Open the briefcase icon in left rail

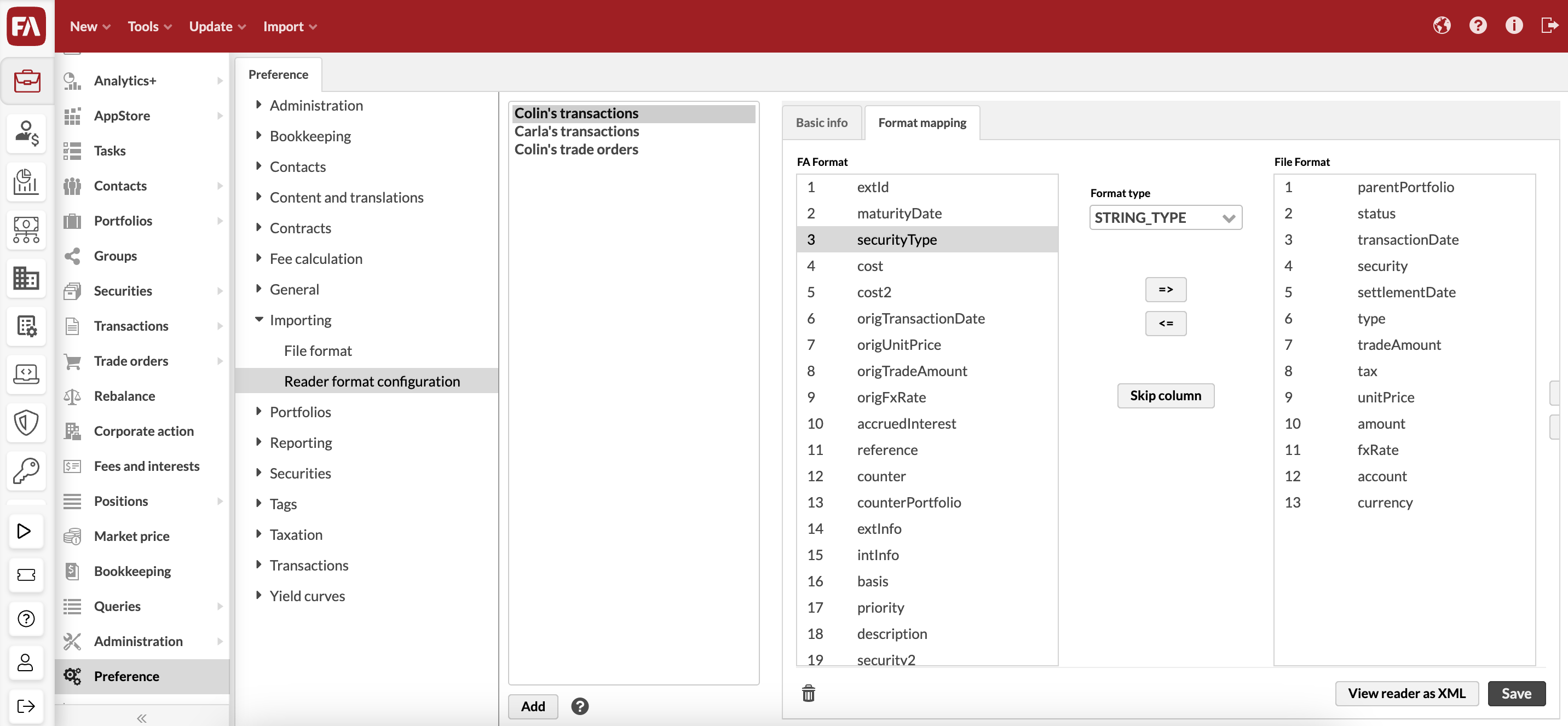pos(27,81)
